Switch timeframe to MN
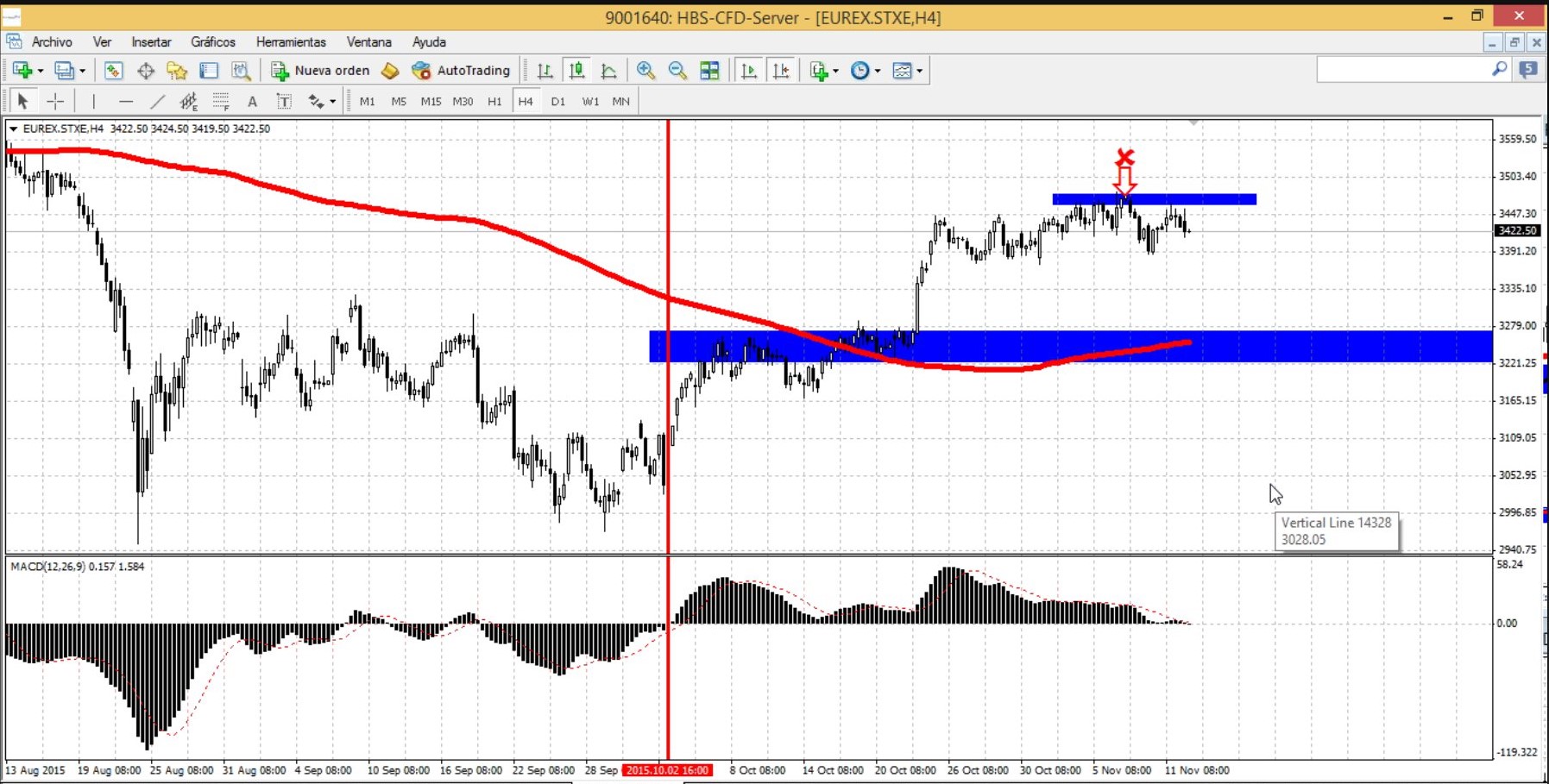 tap(621, 102)
